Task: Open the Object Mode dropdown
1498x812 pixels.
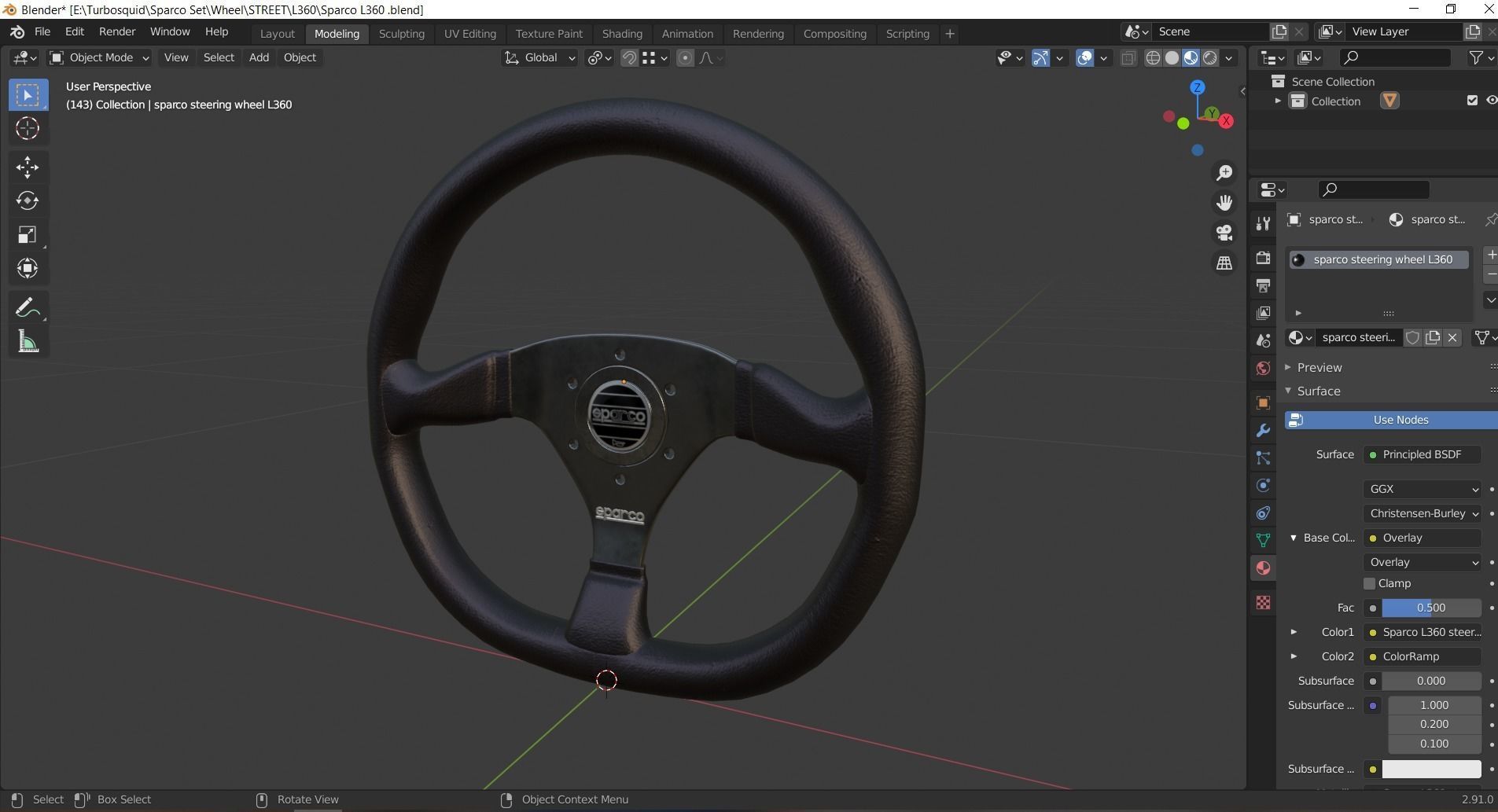Action: coord(99,57)
